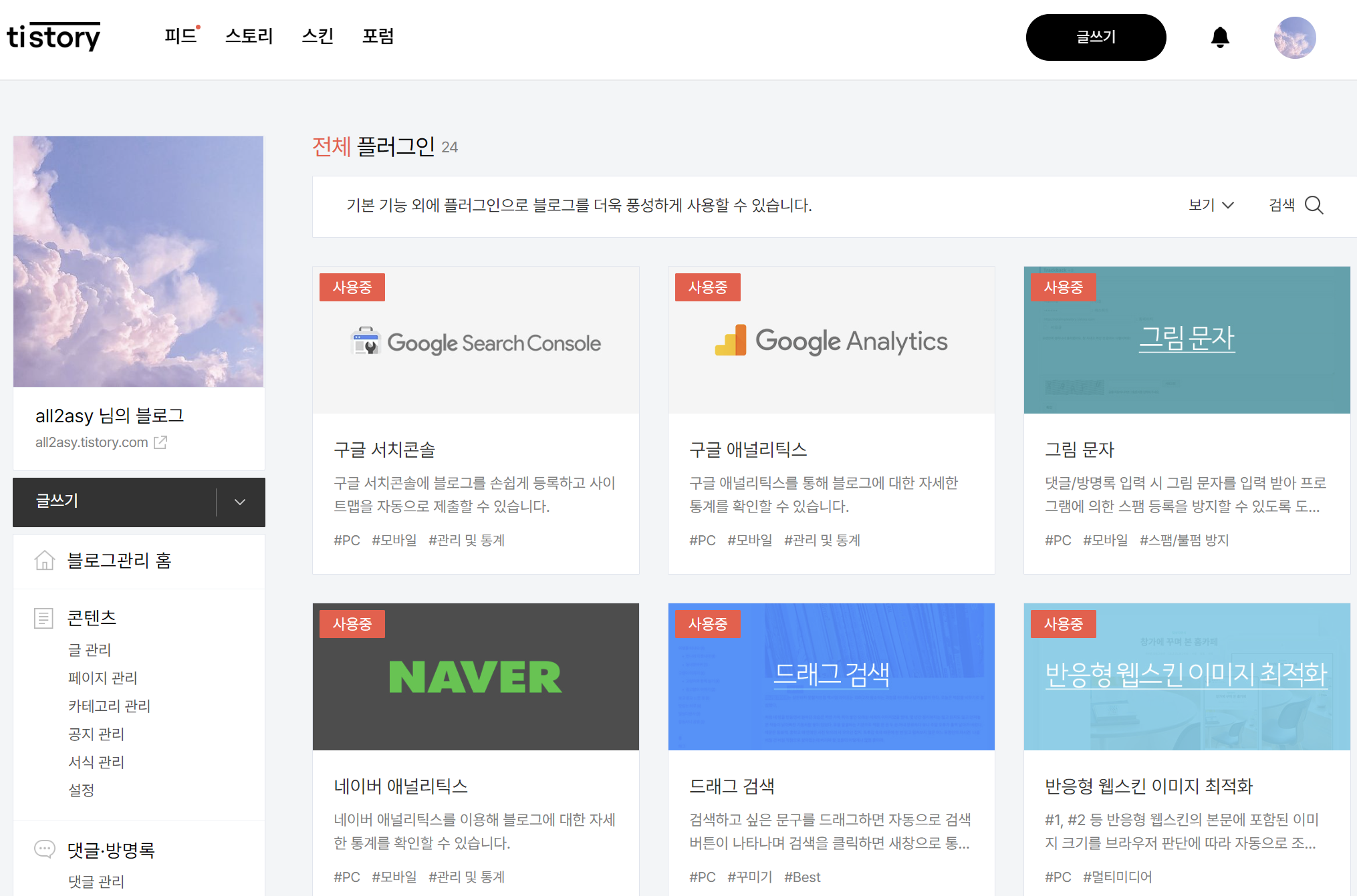Open the 보기 filter dropdown
The width and height of the screenshot is (1357, 896).
pyautogui.click(x=1211, y=205)
